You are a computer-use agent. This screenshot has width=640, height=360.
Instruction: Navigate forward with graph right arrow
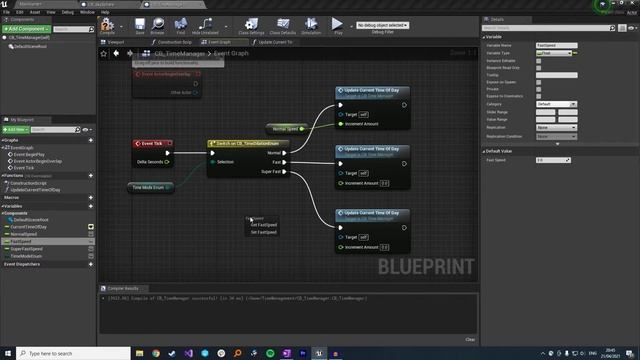tap(130, 53)
